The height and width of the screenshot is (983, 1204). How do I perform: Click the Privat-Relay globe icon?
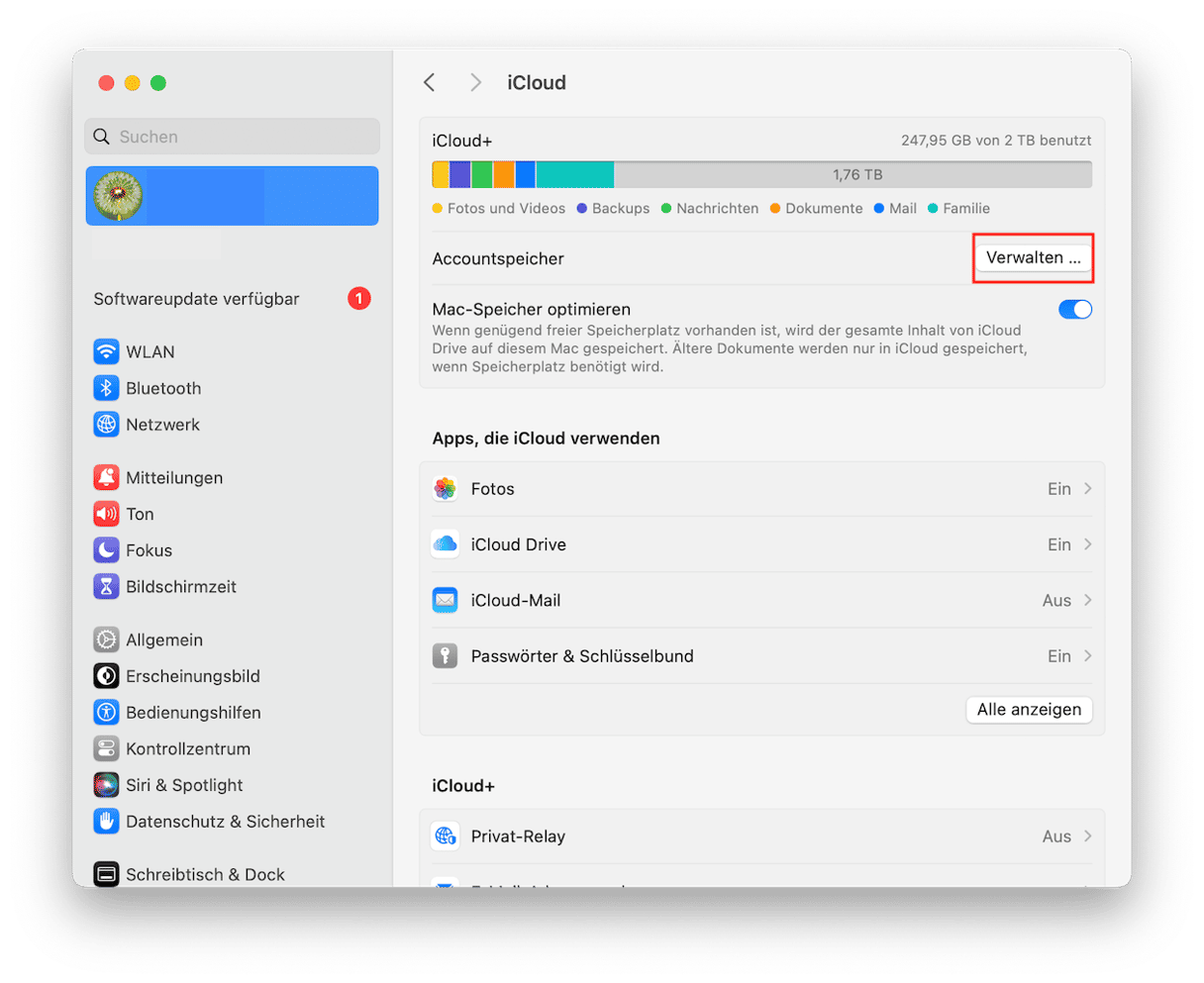(x=446, y=836)
